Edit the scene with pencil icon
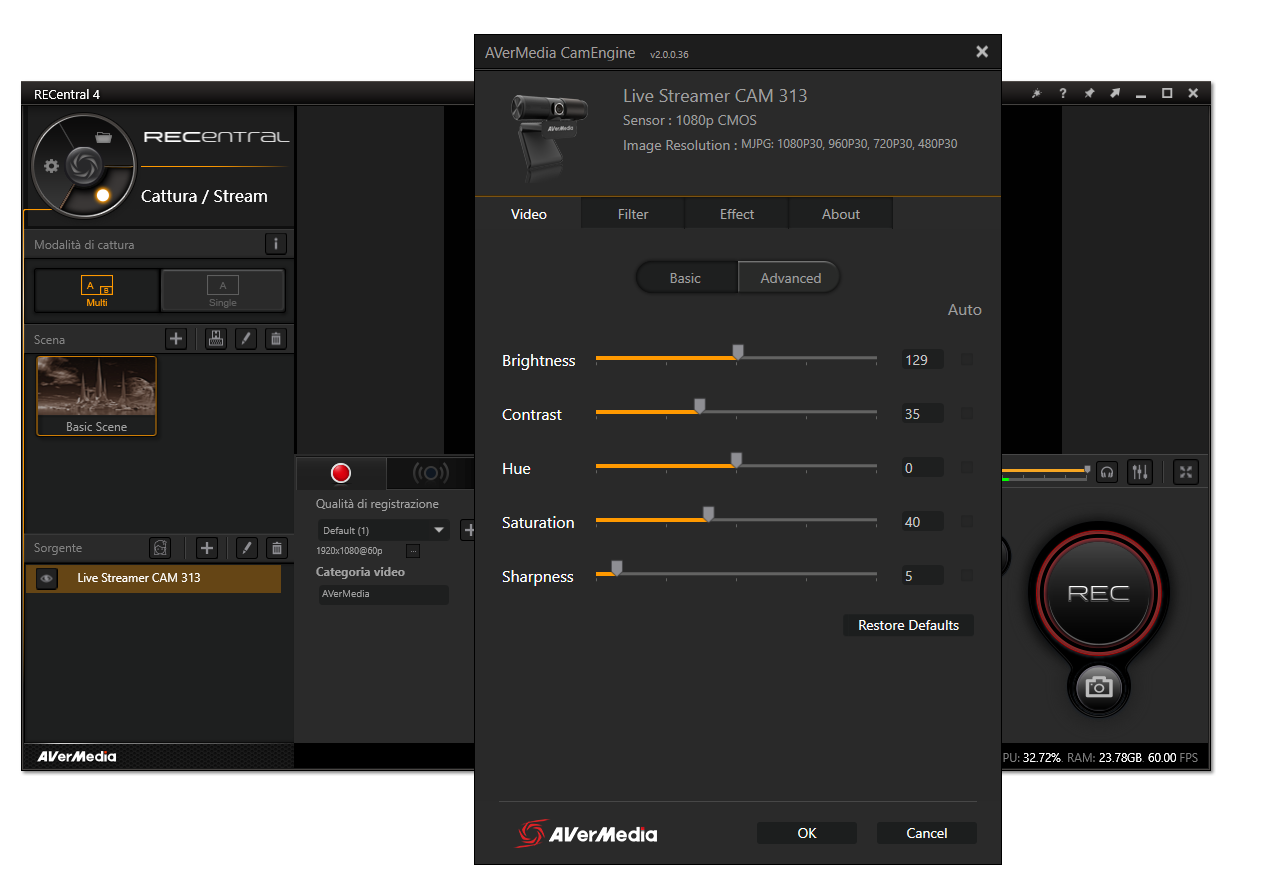Viewport: 1282px width, 877px height. tap(246, 339)
